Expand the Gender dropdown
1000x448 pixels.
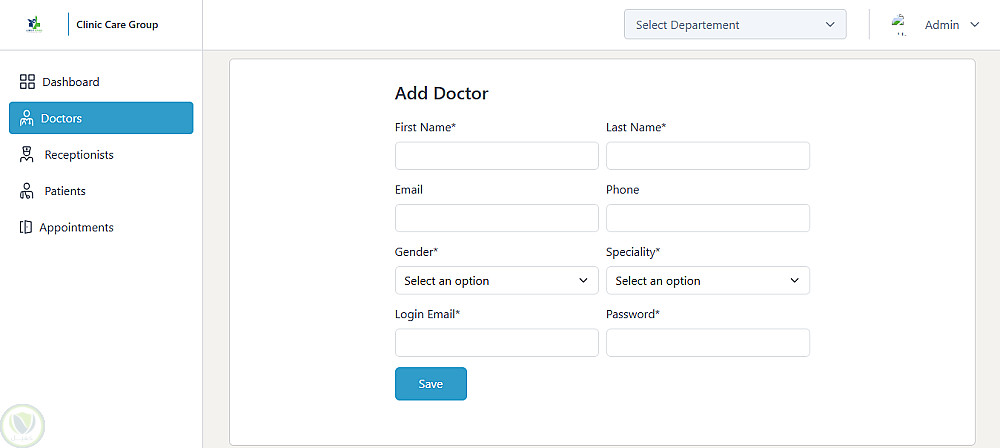pyautogui.click(x=496, y=281)
